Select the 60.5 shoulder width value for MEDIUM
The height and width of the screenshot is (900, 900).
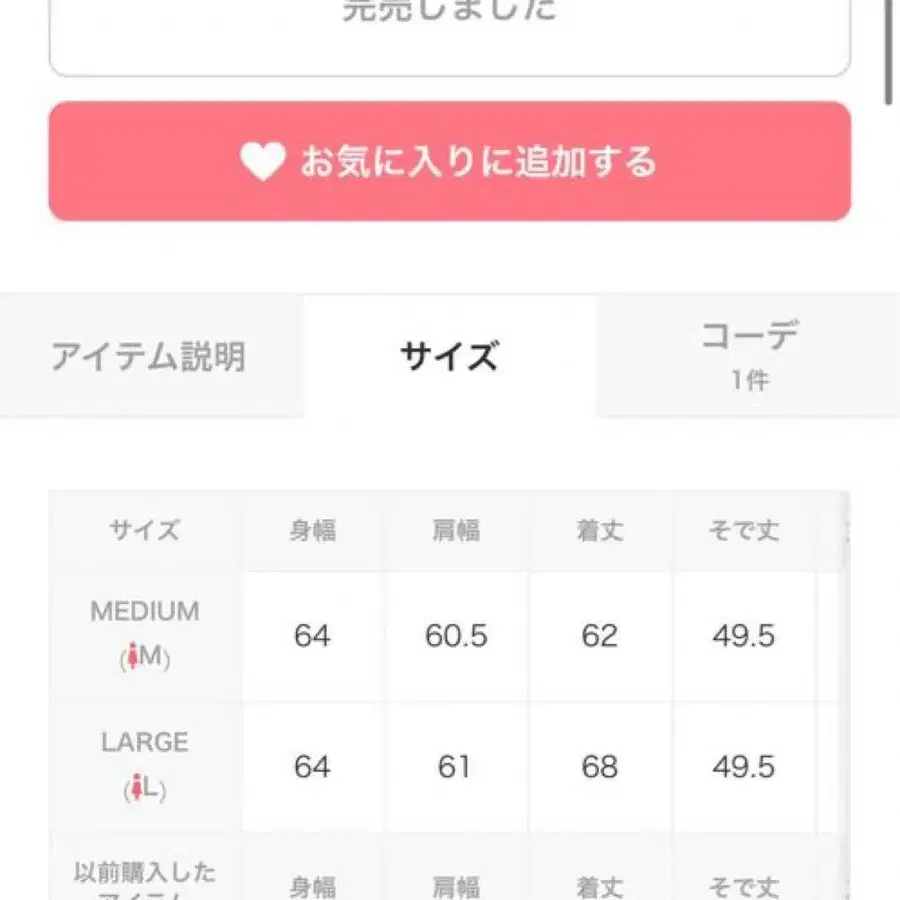[455, 637]
